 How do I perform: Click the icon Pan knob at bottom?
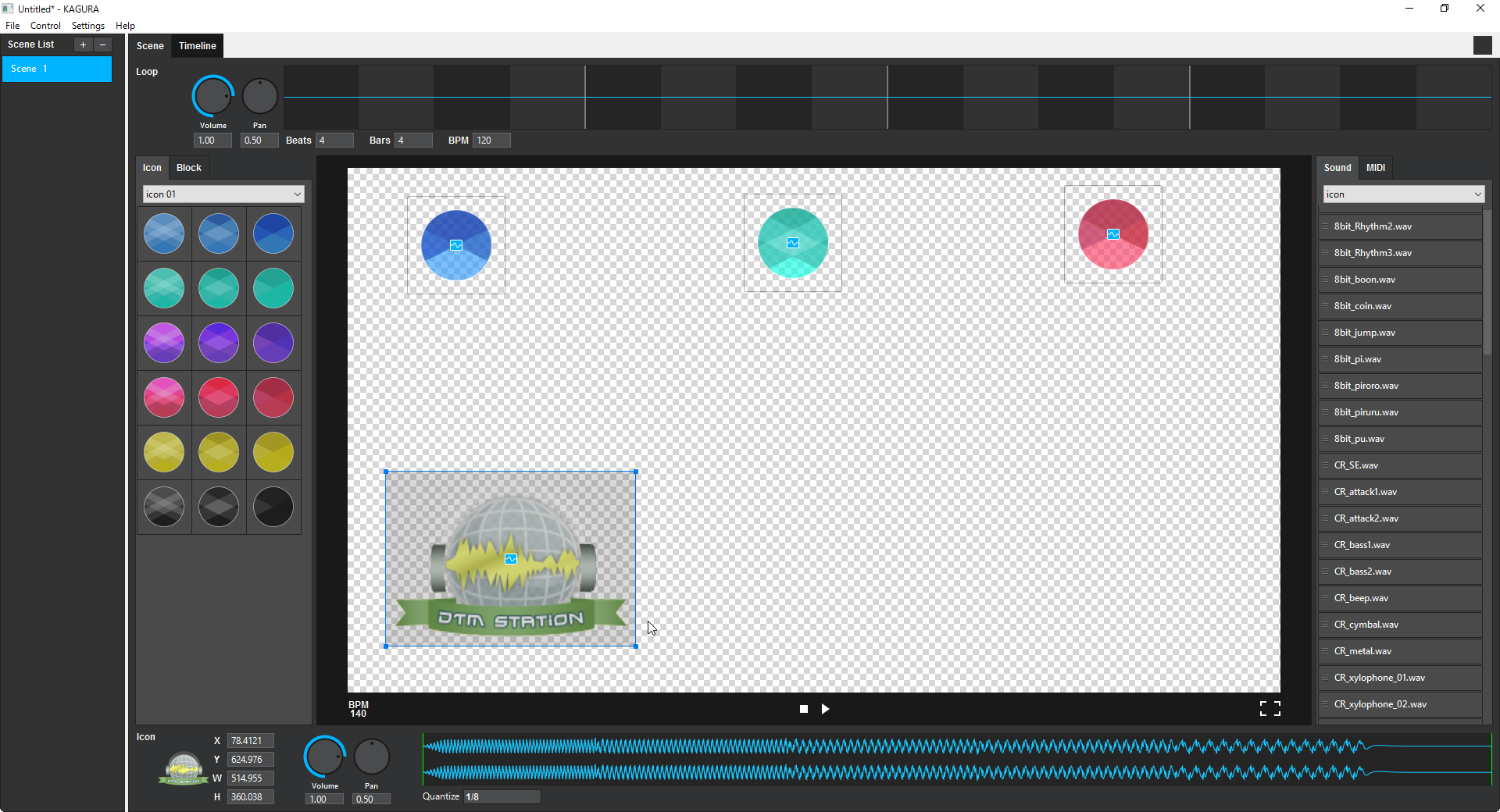(371, 757)
